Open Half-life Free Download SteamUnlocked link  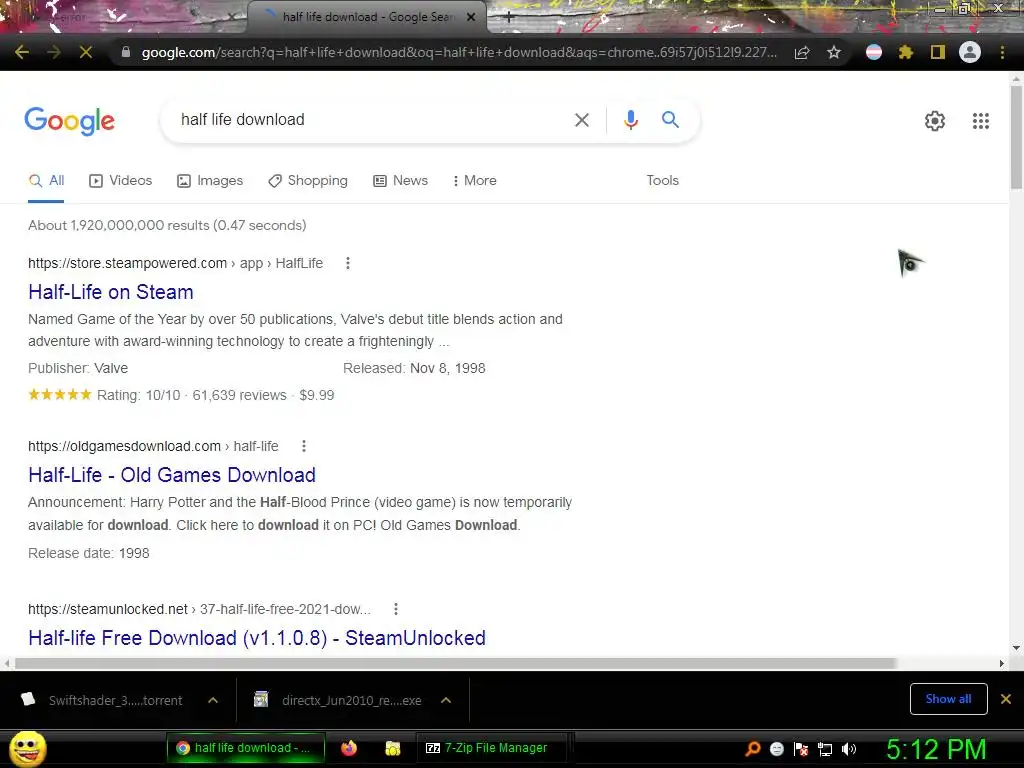pyautogui.click(x=257, y=638)
